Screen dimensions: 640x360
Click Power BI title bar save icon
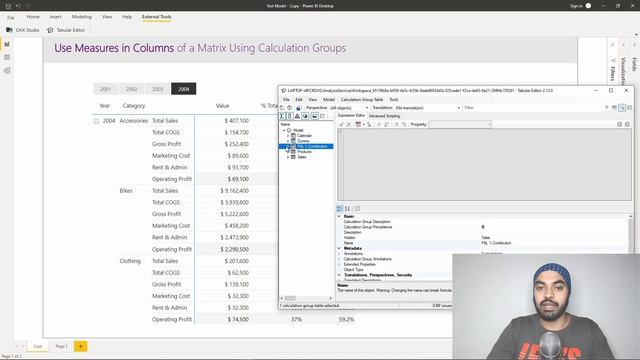click(8, 6)
